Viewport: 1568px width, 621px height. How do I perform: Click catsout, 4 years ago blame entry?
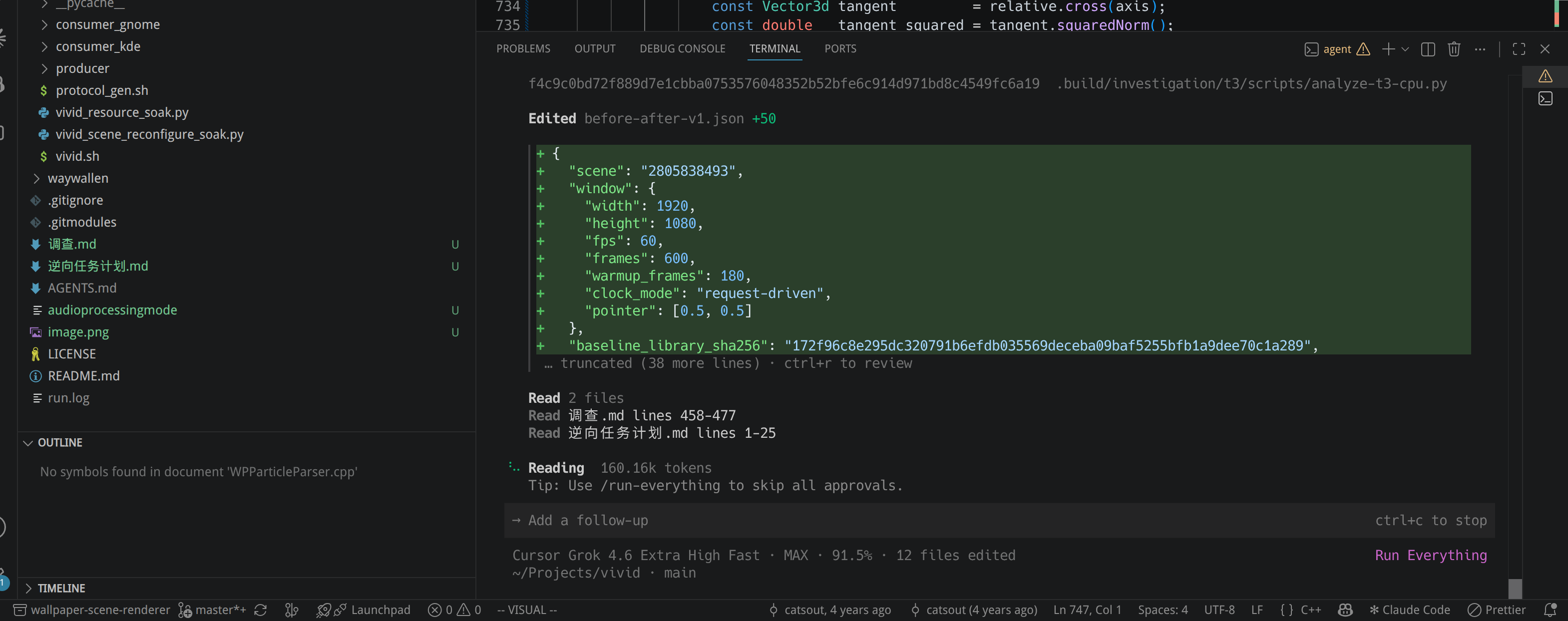pos(829,610)
